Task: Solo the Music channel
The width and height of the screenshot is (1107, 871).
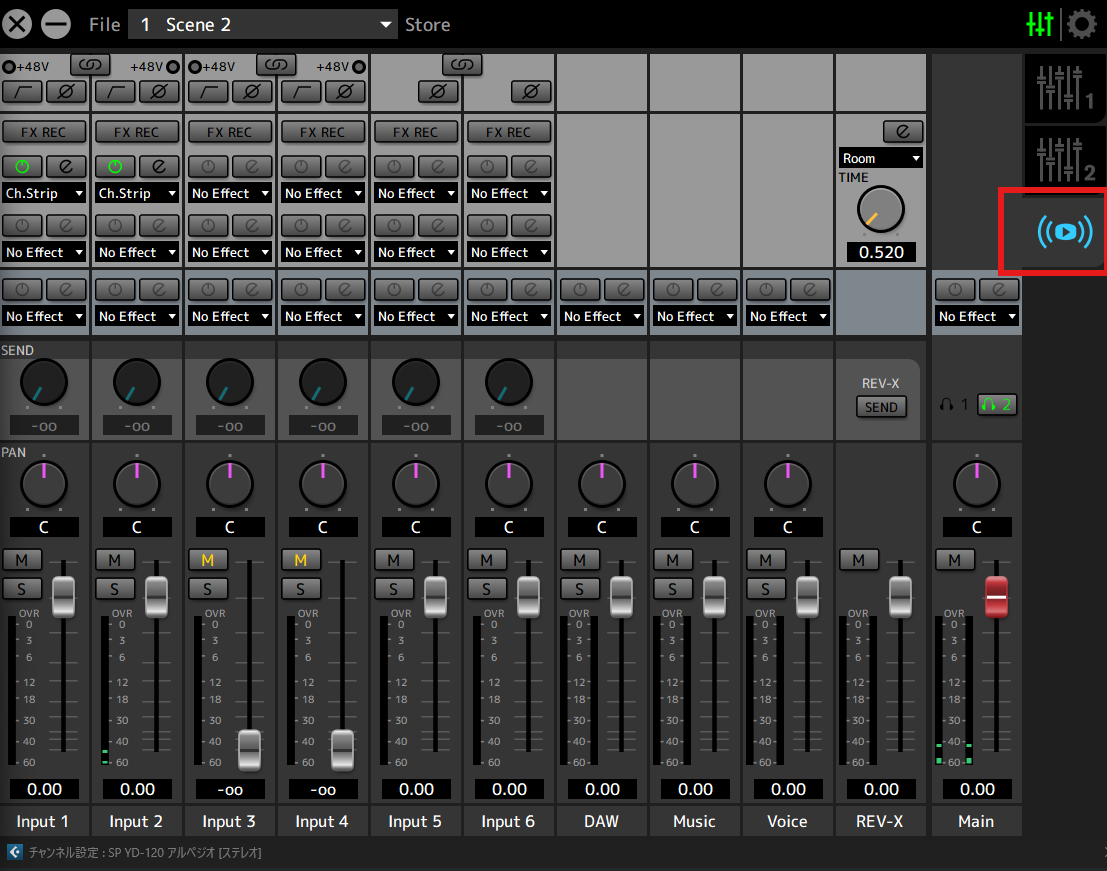Action: [672, 589]
